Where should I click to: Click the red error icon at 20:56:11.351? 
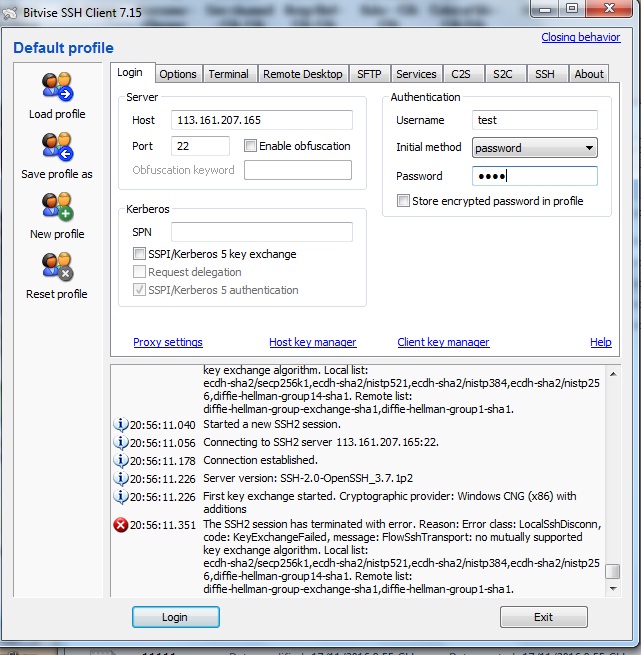pos(121,525)
